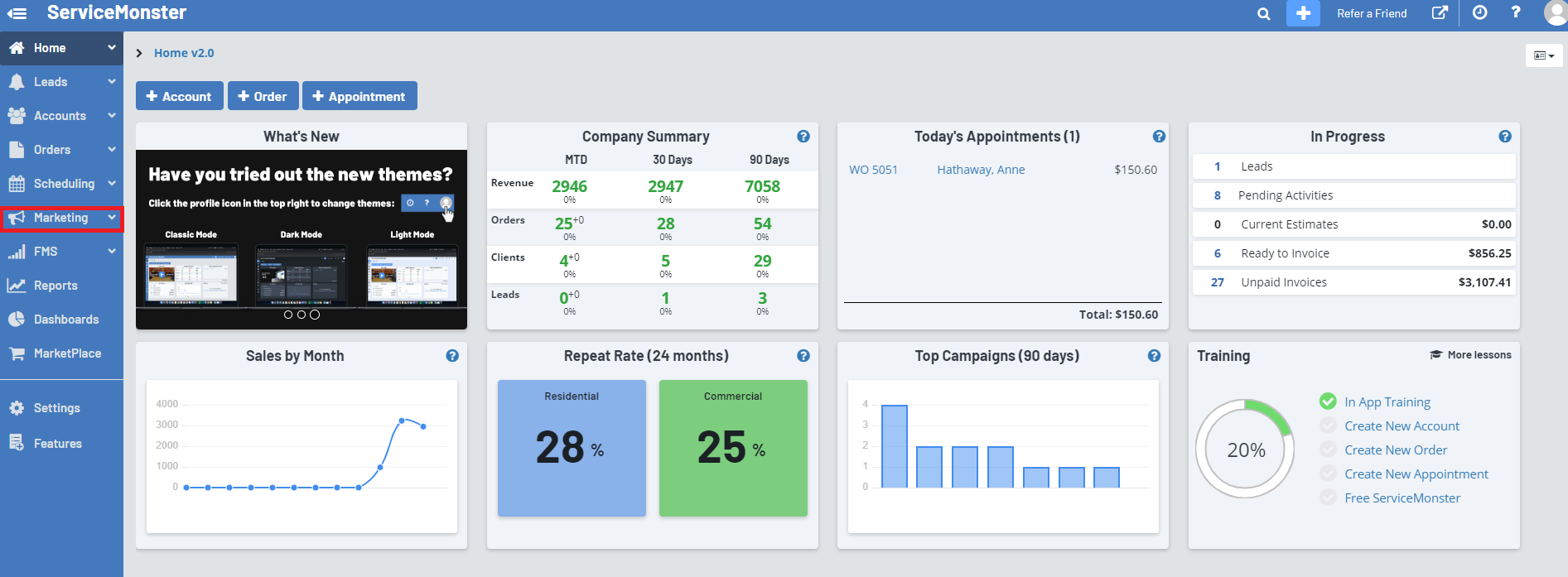The height and width of the screenshot is (577, 1568).
Task: Toggle the In App Training checkmark
Action: point(1328,401)
